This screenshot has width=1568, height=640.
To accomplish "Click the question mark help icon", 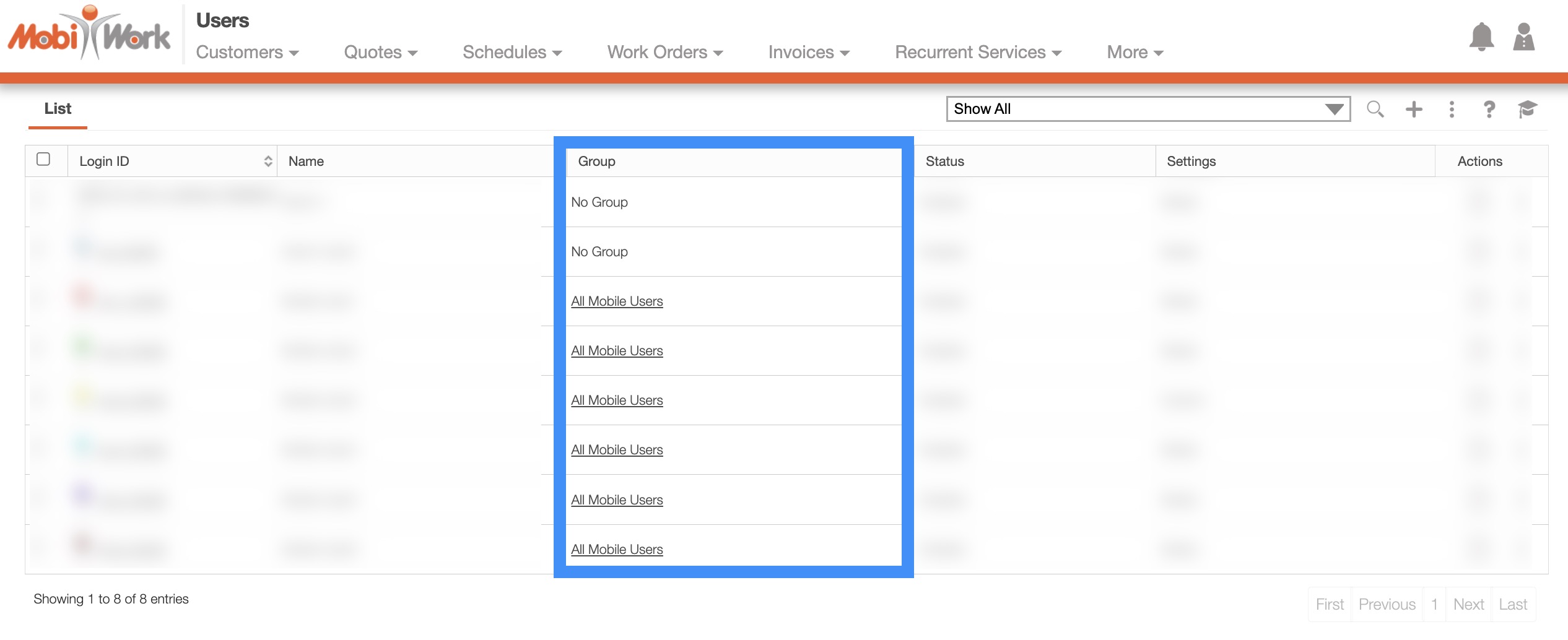I will point(1489,110).
